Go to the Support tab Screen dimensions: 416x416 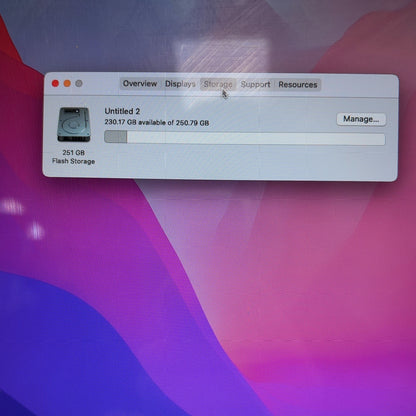(256, 84)
